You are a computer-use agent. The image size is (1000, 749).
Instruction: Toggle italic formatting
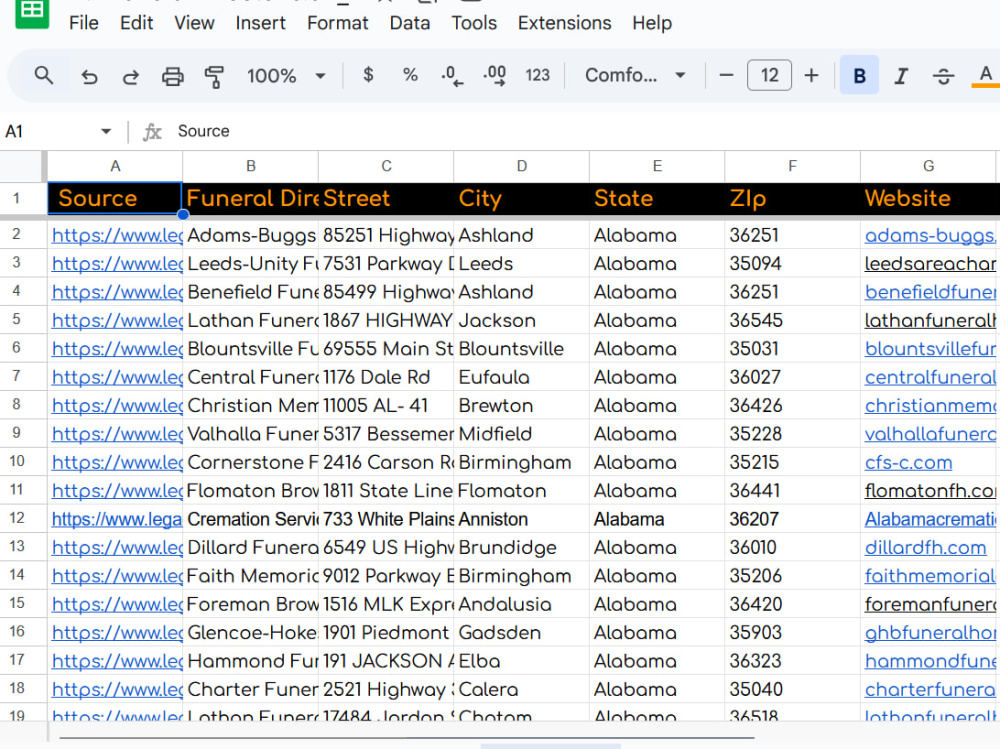pos(901,76)
